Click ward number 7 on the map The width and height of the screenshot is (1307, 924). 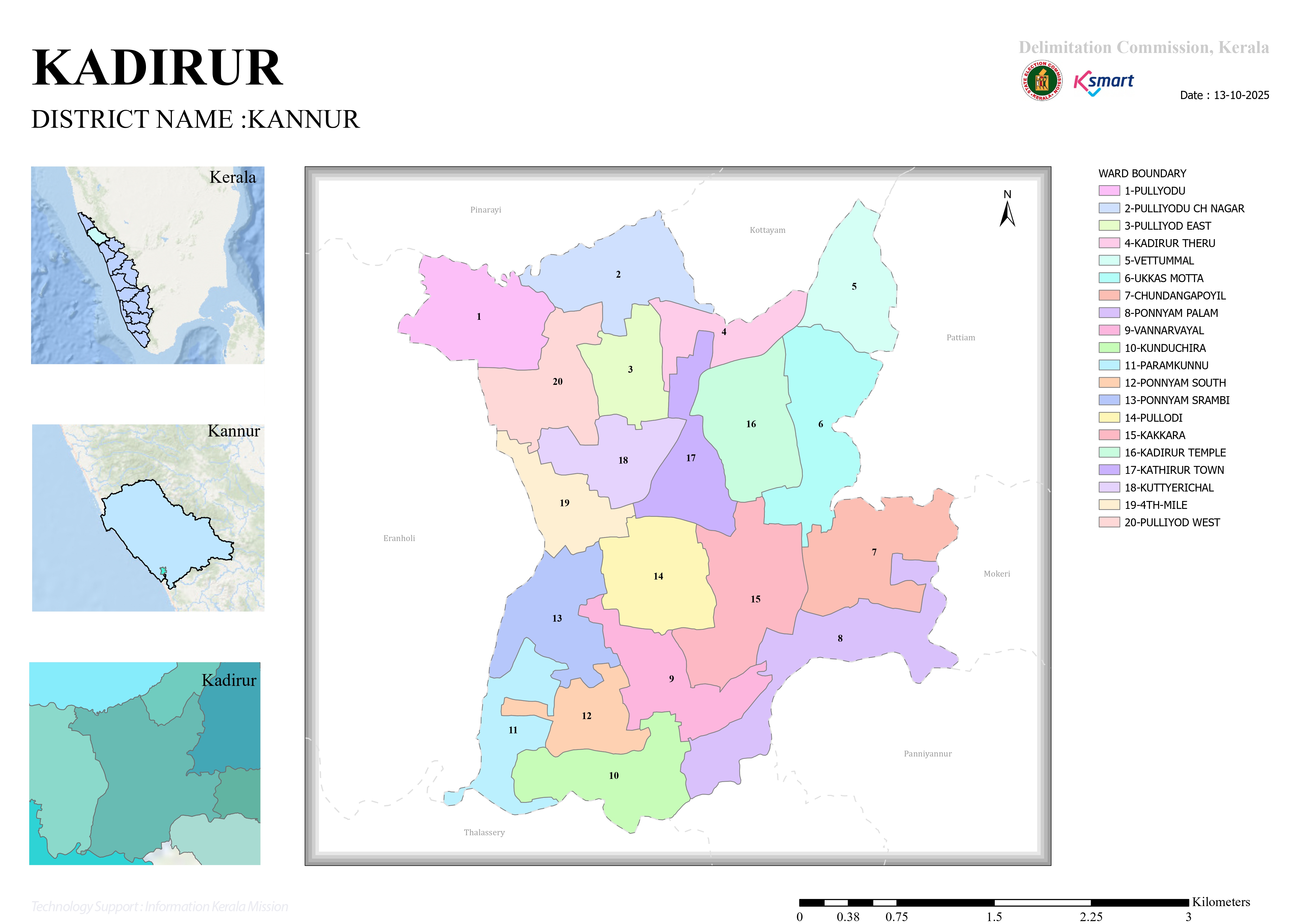click(874, 552)
